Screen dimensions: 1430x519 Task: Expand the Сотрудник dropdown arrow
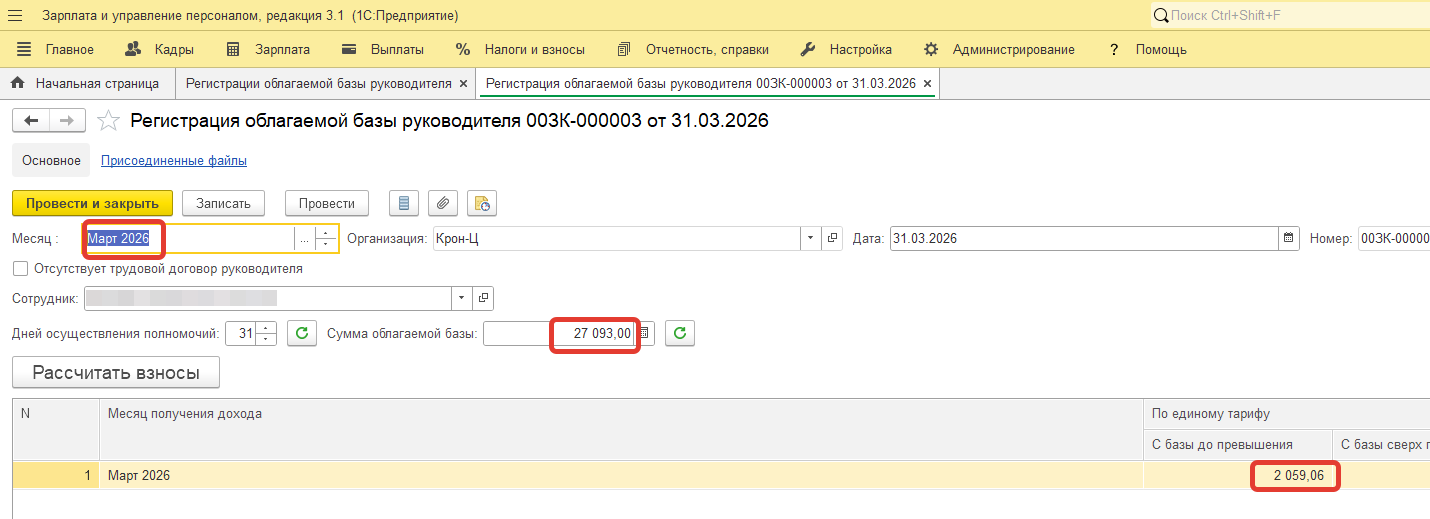[x=461, y=298]
